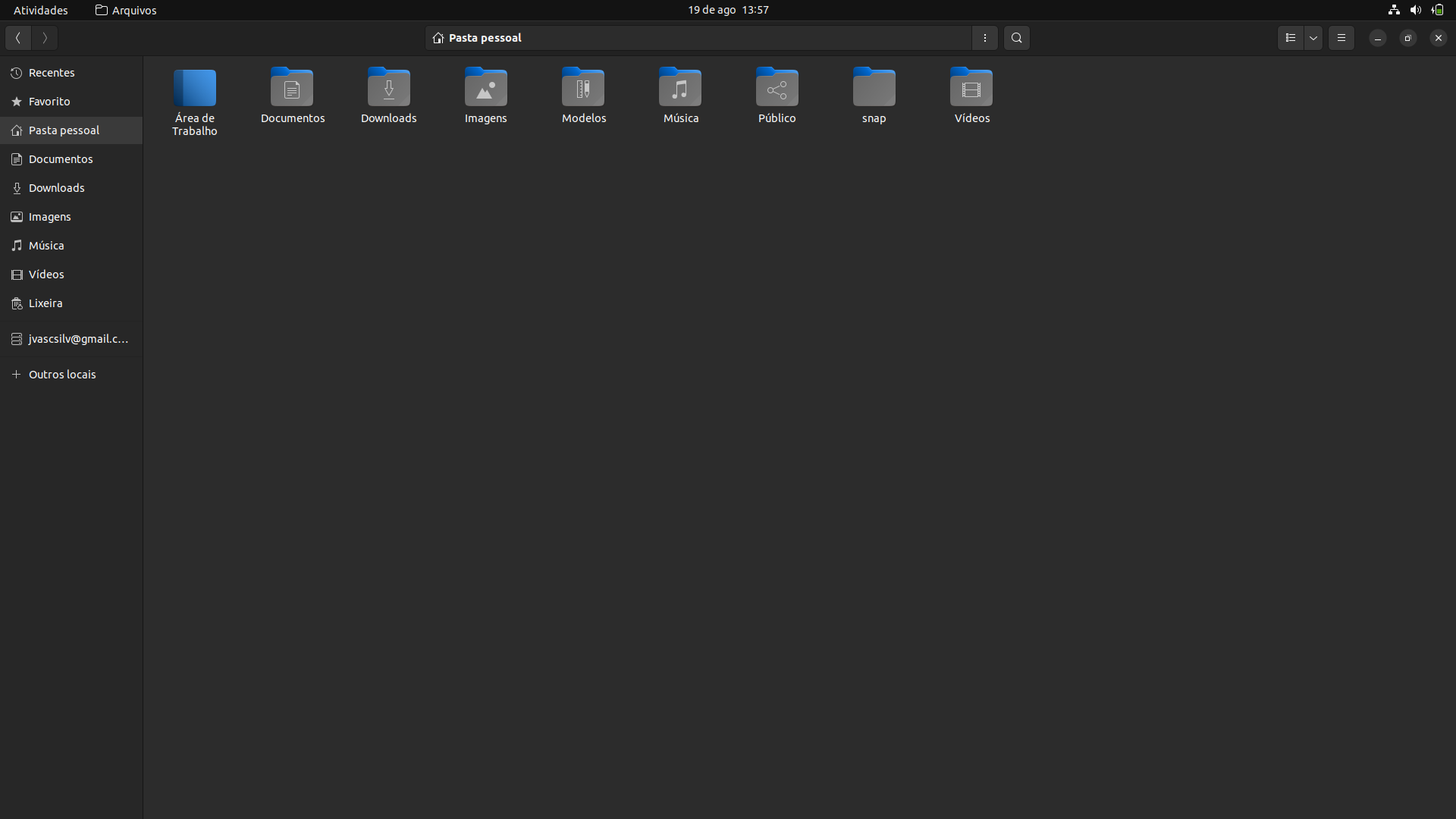Open the Downloads folder icon

pyautogui.click(x=388, y=89)
